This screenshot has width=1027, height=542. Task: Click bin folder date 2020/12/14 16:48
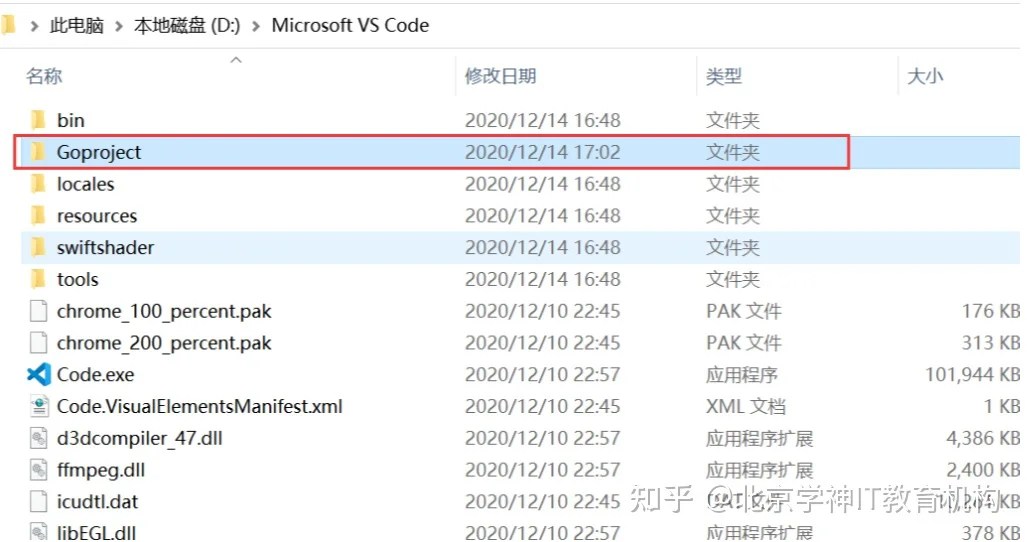[x=542, y=120]
